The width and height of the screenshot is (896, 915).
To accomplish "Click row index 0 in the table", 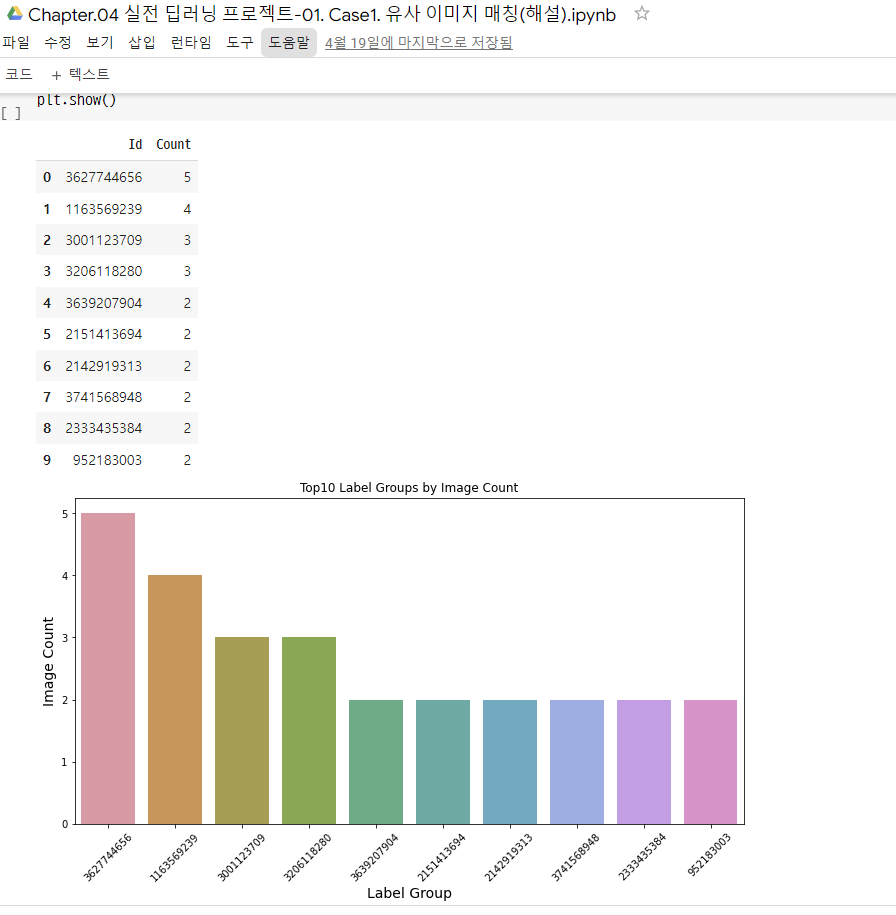I will click(47, 177).
